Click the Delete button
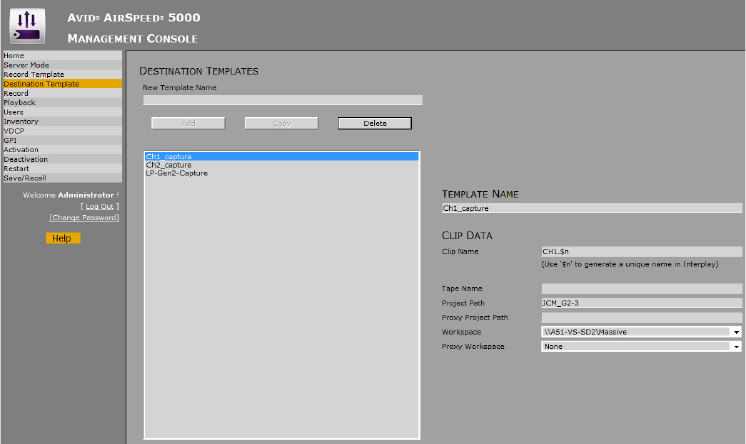Image resolution: width=746 pixels, height=444 pixels. pyautogui.click(x=375, y=123)
